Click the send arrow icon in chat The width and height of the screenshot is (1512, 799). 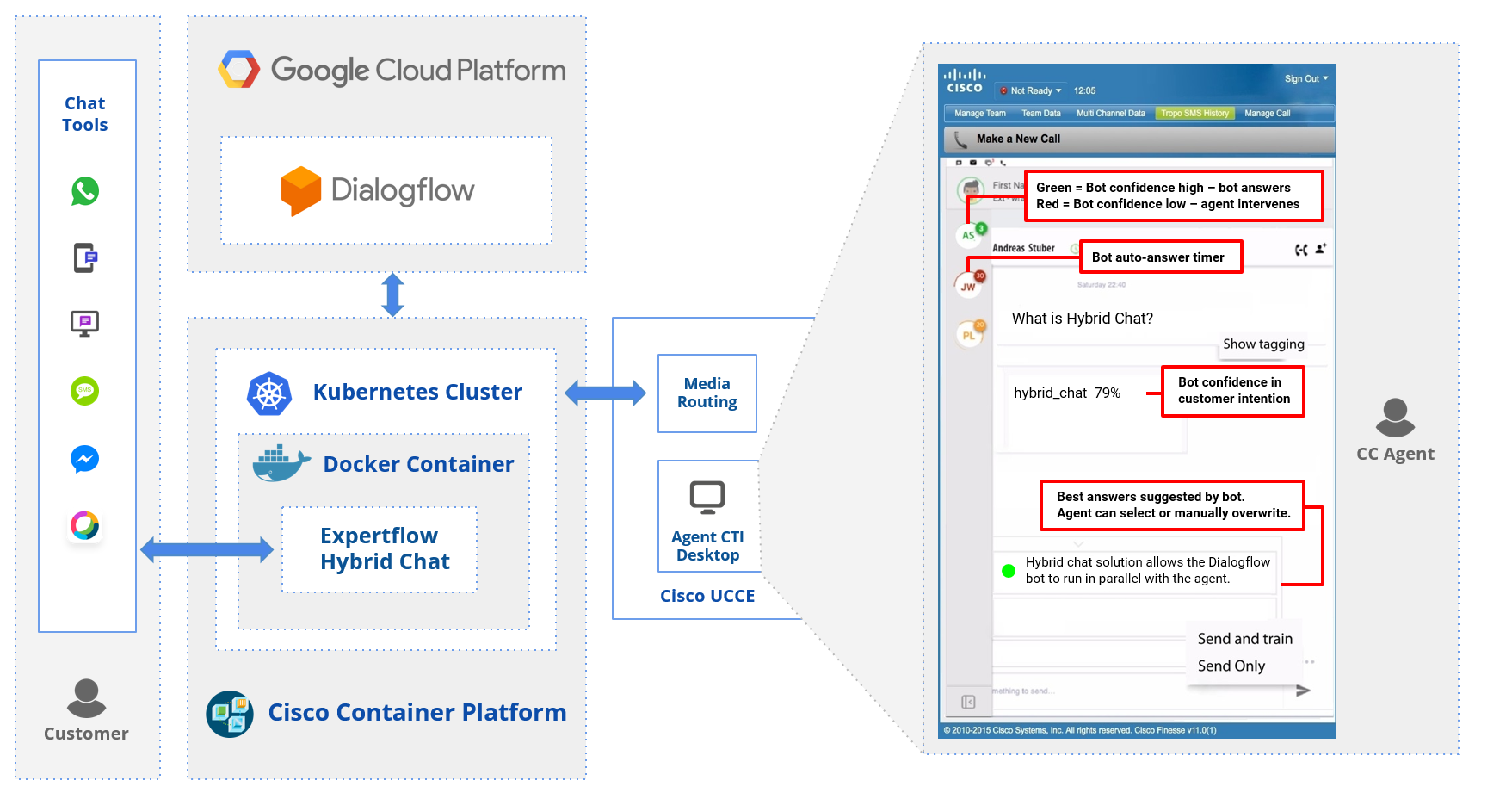1303,691
